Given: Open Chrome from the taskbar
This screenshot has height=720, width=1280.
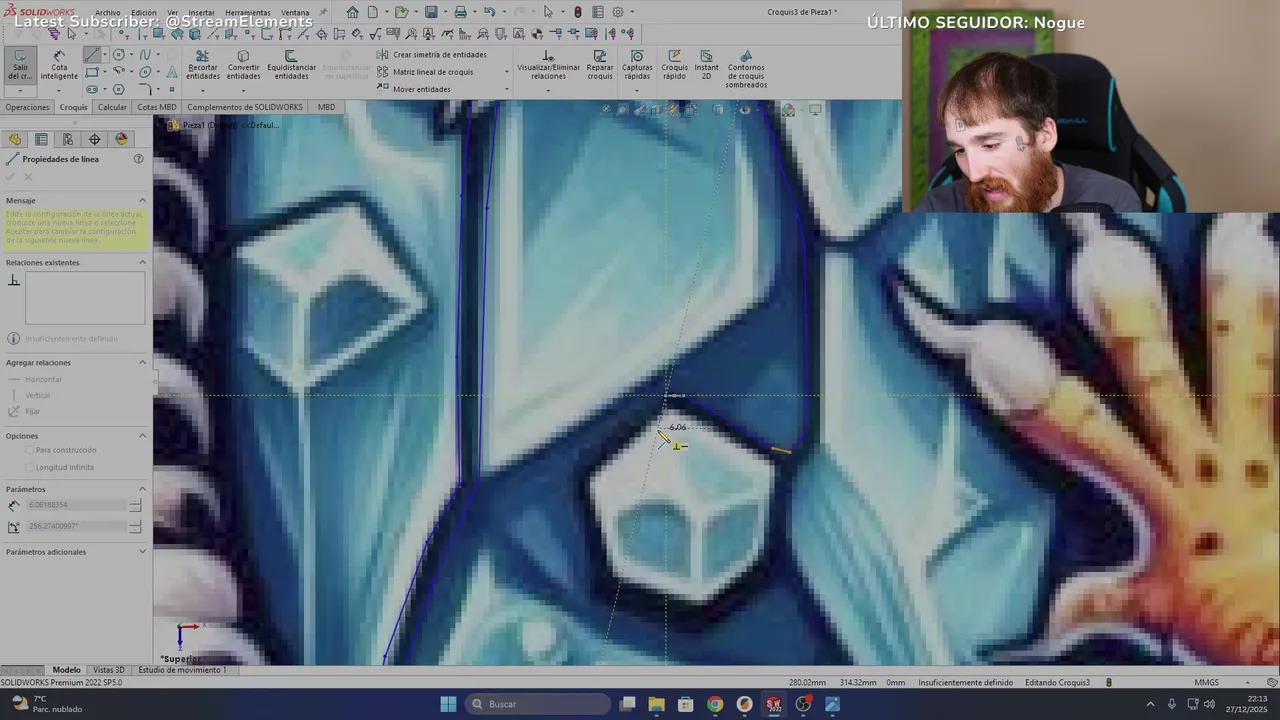Looking at the screenshot, I should point(715,704).
